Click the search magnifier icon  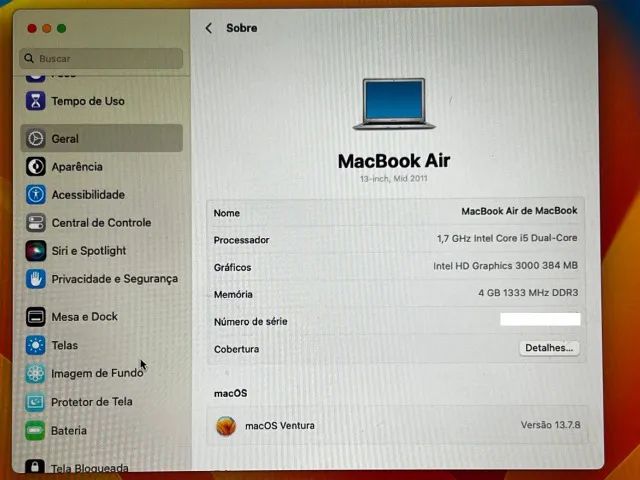tap(29, 58)
